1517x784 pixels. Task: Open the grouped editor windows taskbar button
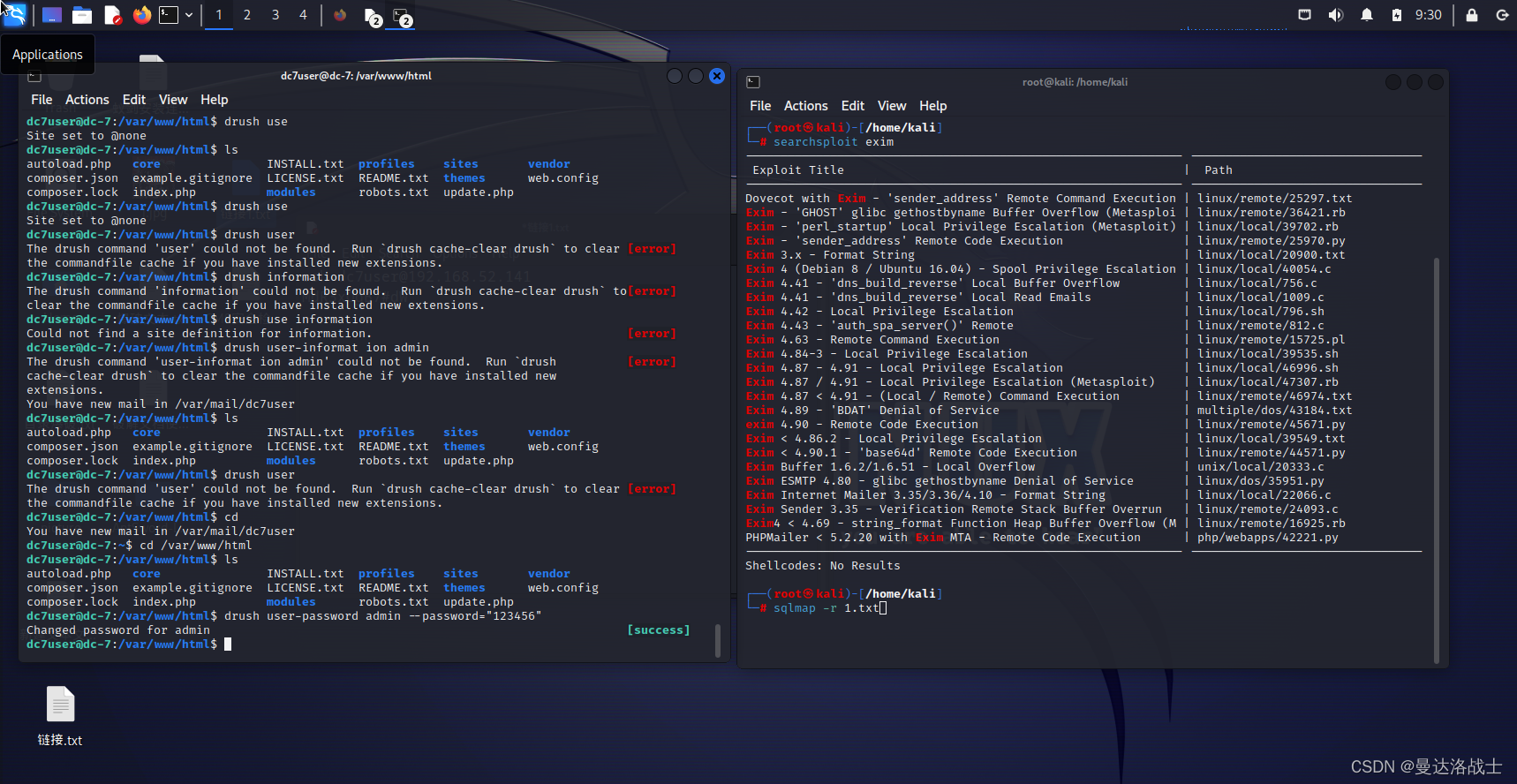pyautogui.click(x=373, y=16)
